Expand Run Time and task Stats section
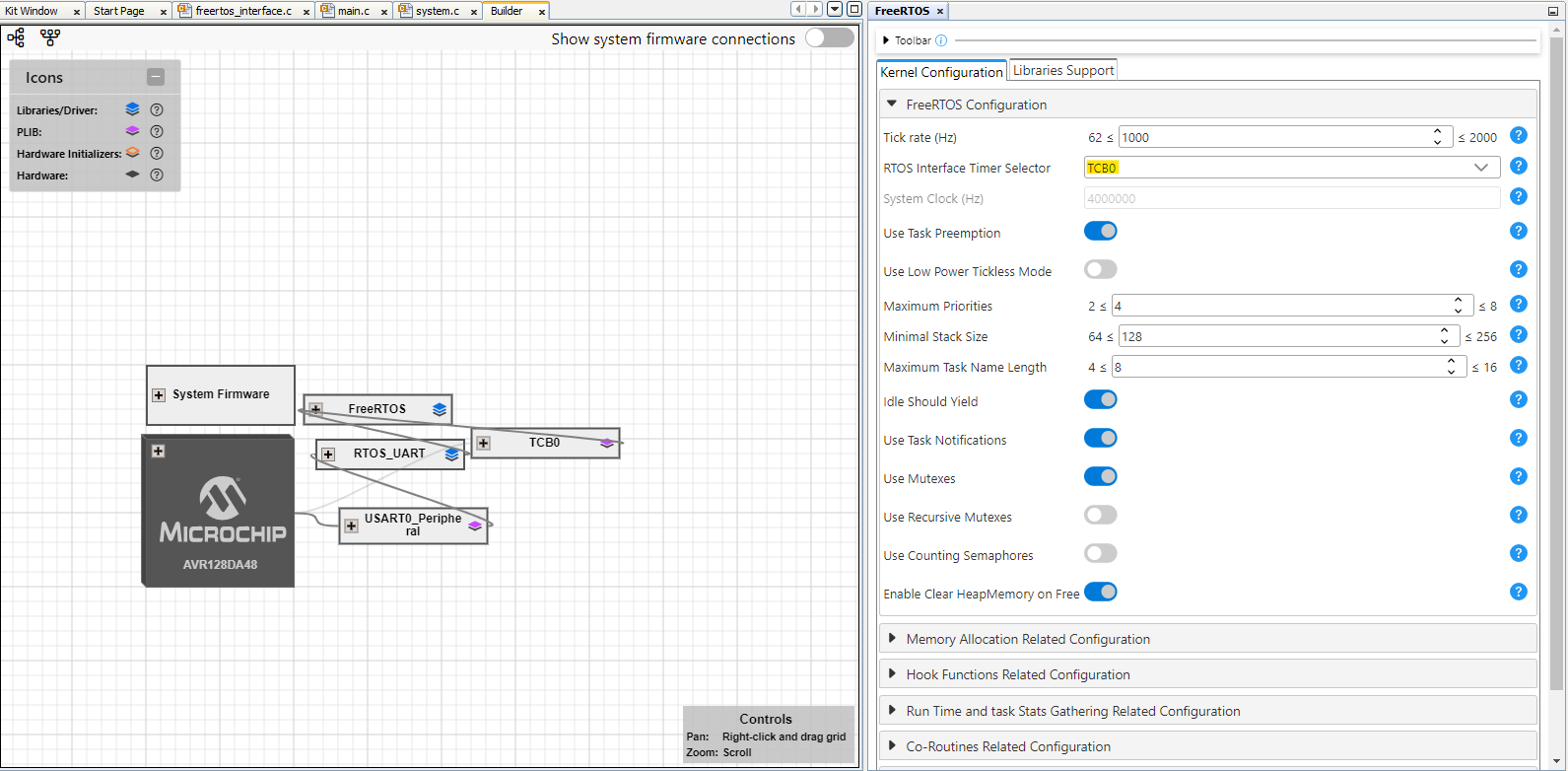 (x=892, y=710)
